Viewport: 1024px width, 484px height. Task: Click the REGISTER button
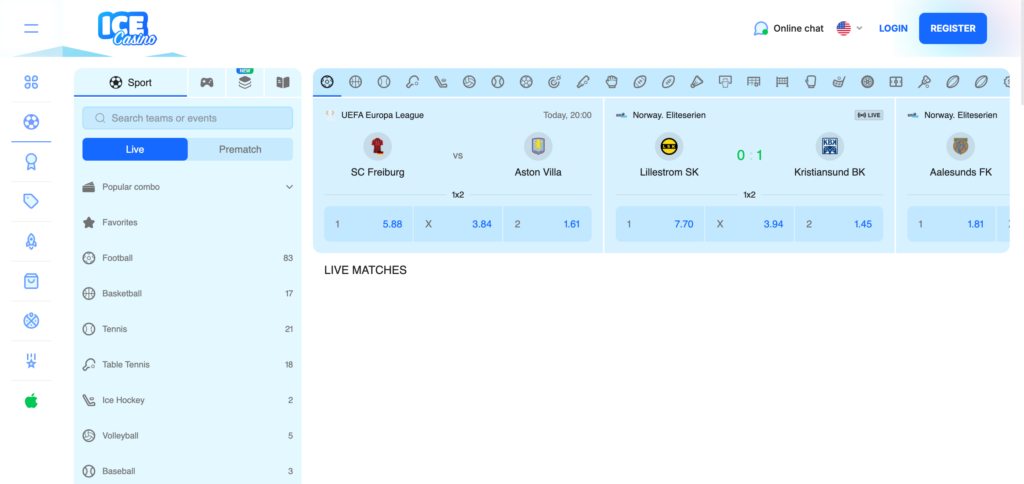(x=953, y=28)
